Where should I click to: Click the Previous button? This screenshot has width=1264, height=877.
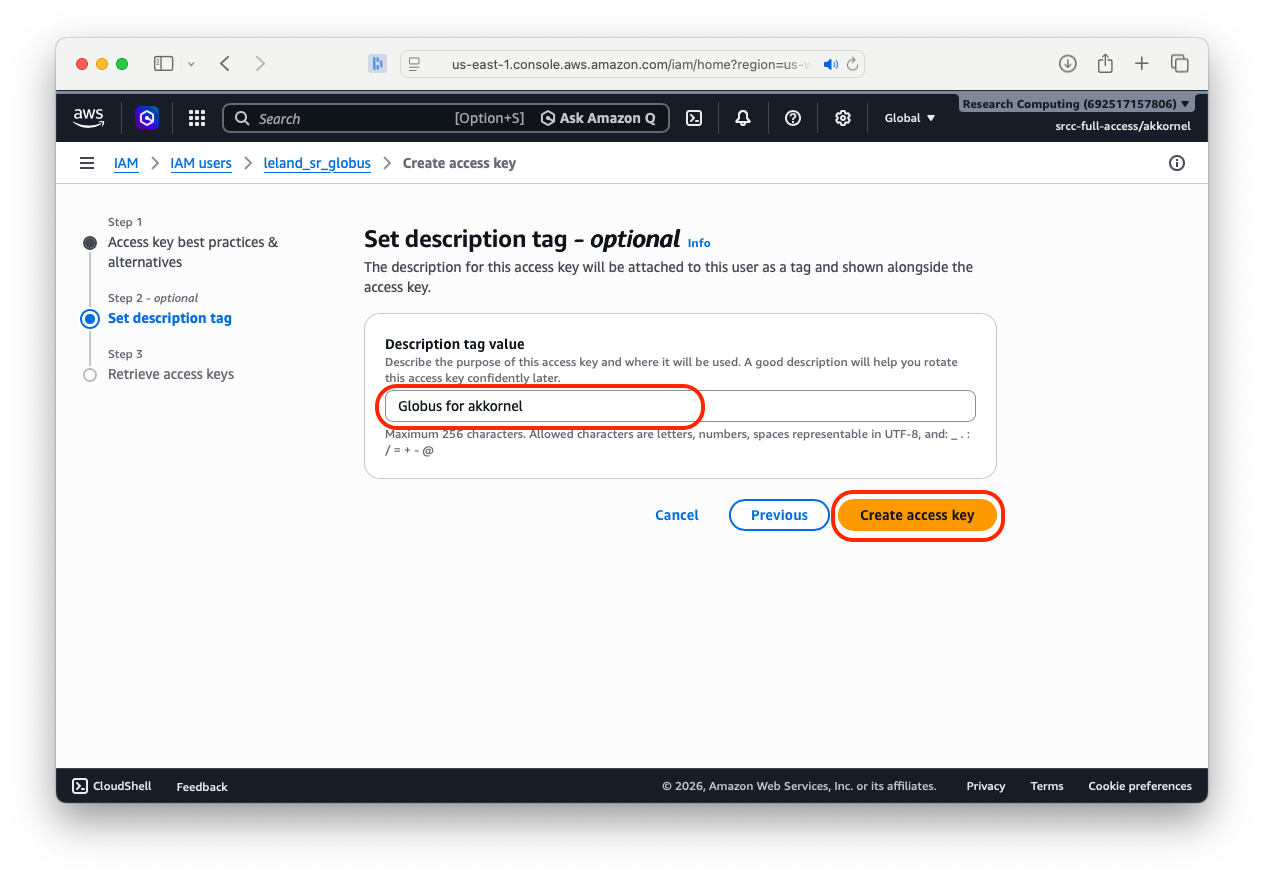click(x=779, y=515)
